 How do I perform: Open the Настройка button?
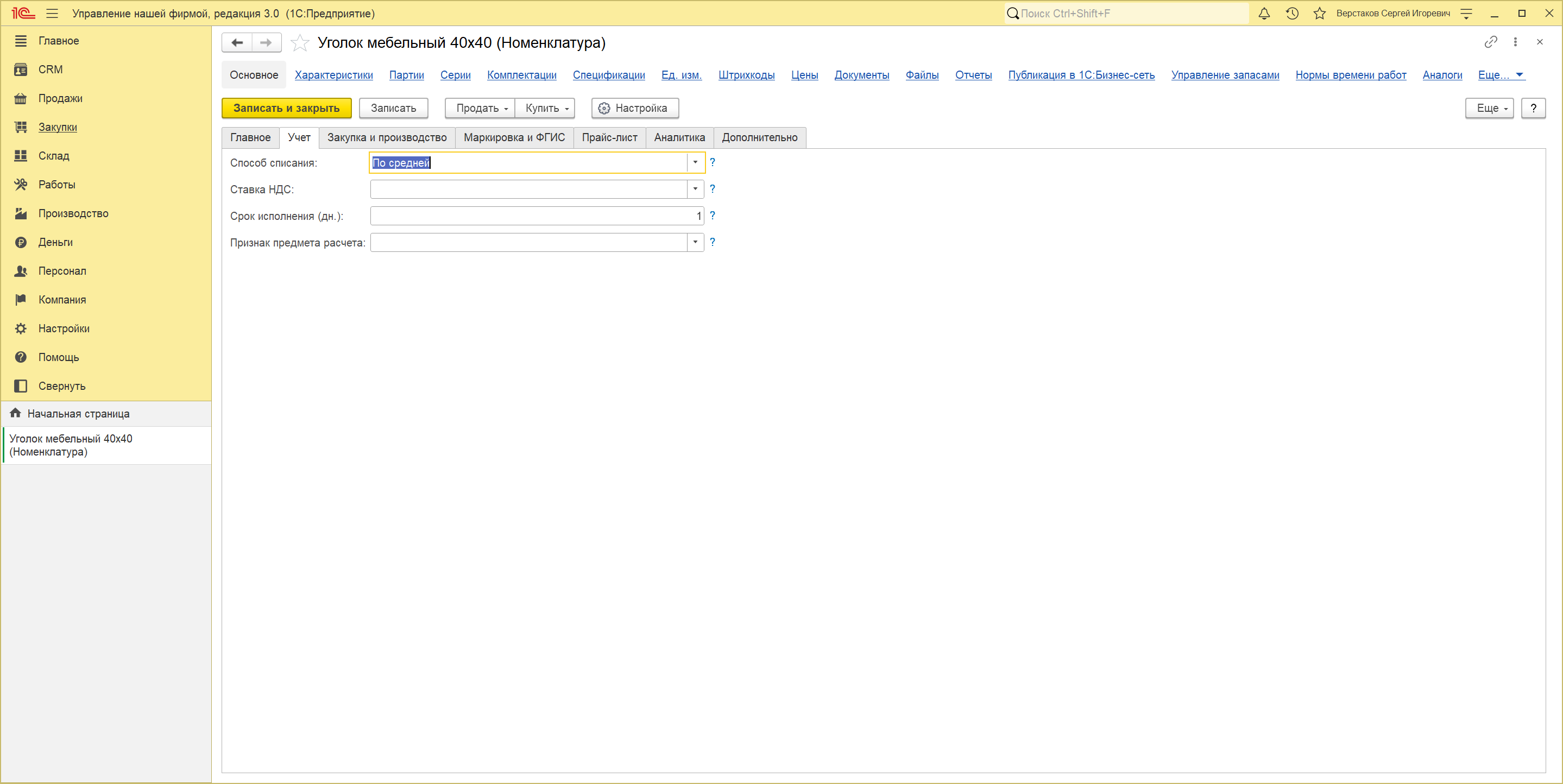point(635,108)
